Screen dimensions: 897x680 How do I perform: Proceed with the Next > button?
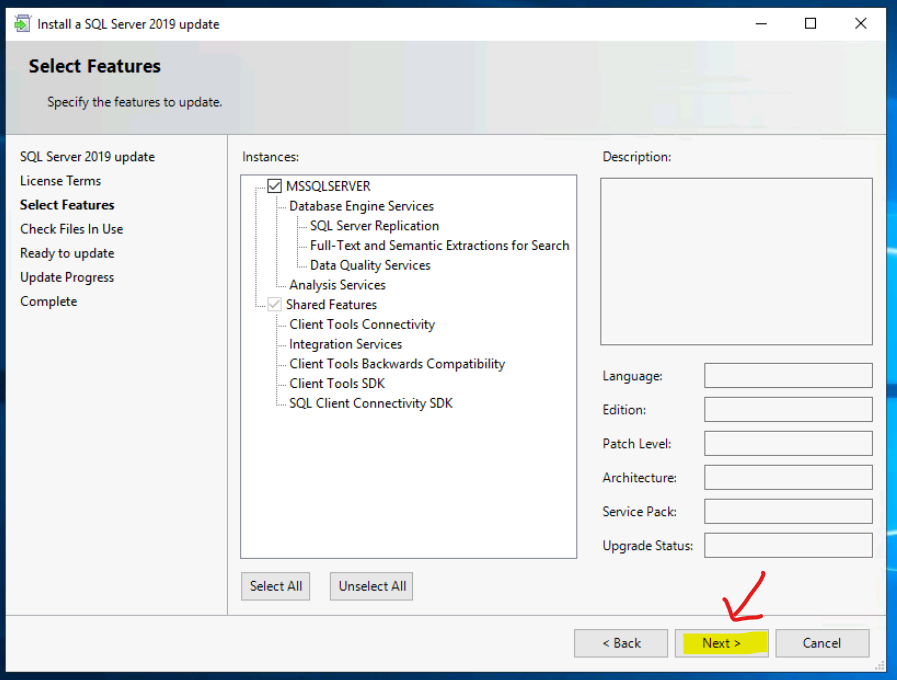721,643
